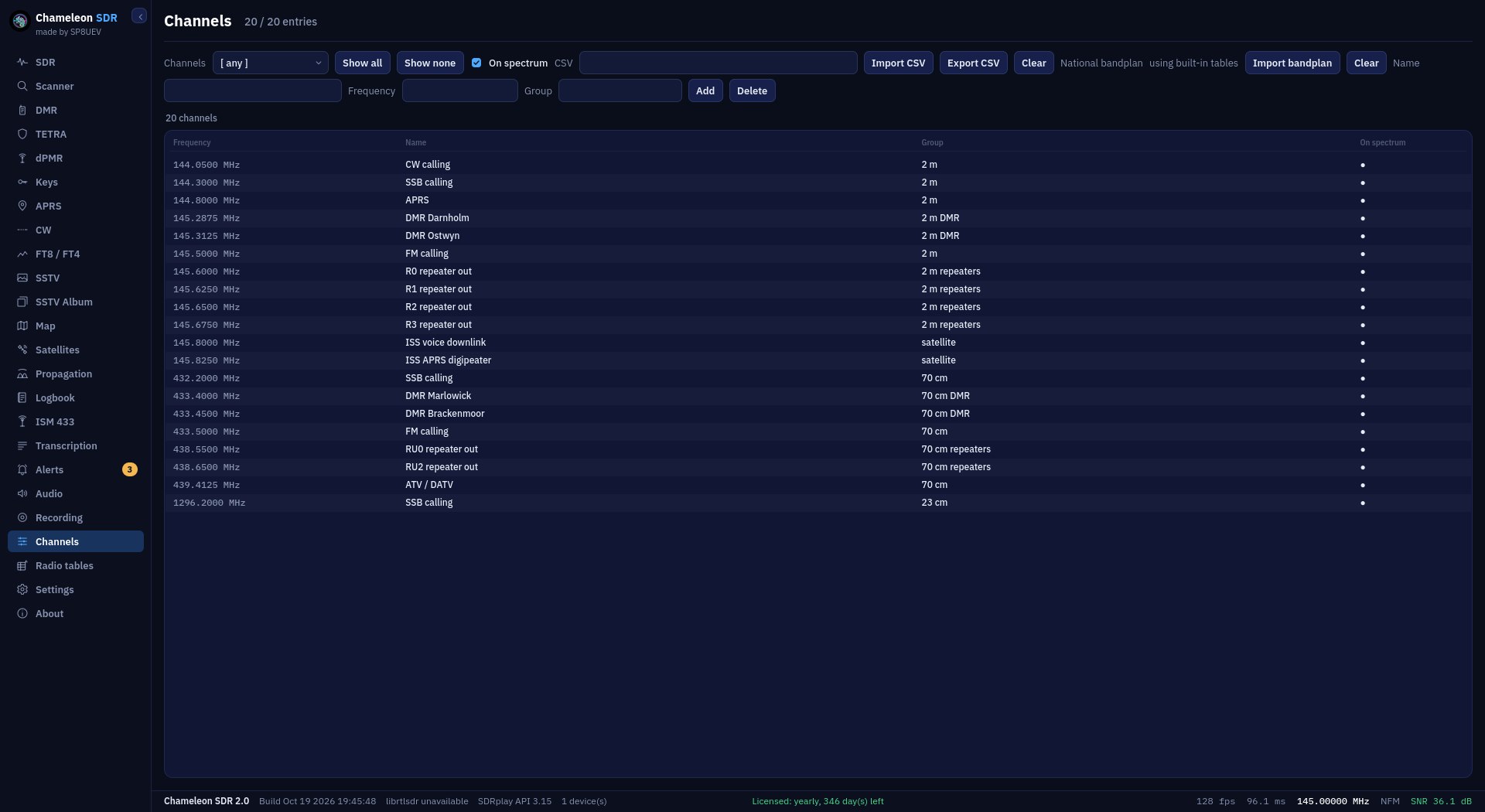
Task: Click the dPMR antenna icon
Action: pyautogui.click(x=22, y=159)
